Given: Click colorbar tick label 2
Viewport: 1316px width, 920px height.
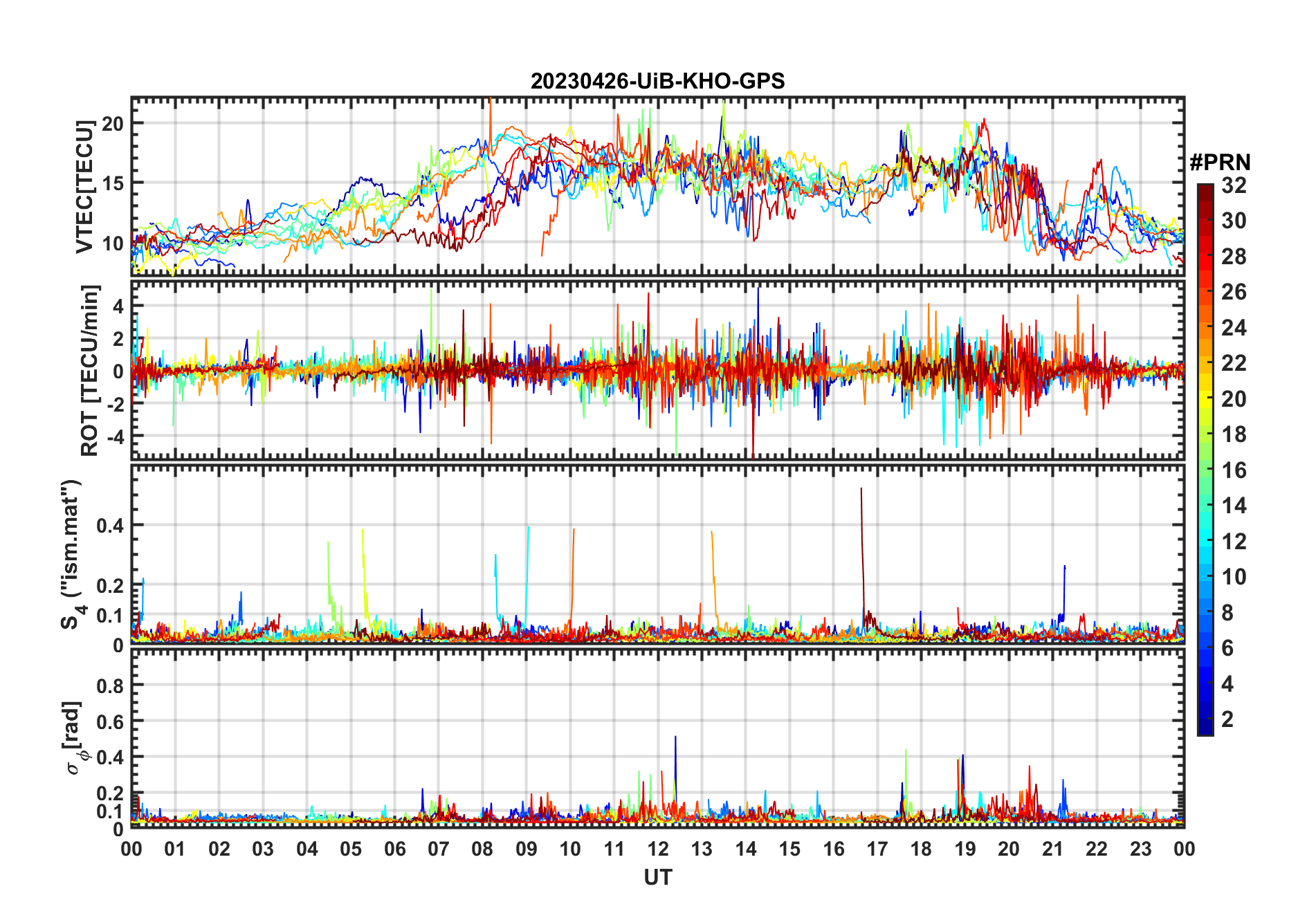Looking at the screenshot, I should tap(1227, 719).
